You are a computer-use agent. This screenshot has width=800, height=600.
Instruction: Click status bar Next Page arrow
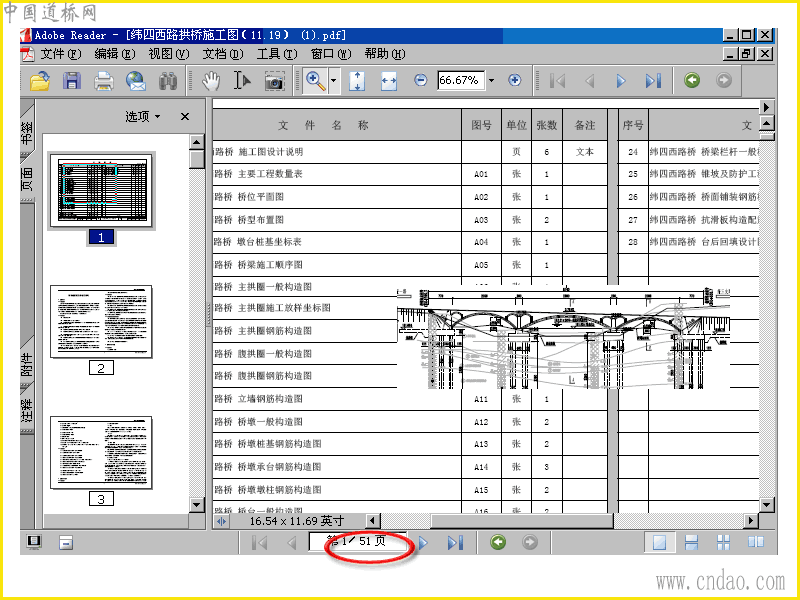pyautogui.click(x=423, y=542)
